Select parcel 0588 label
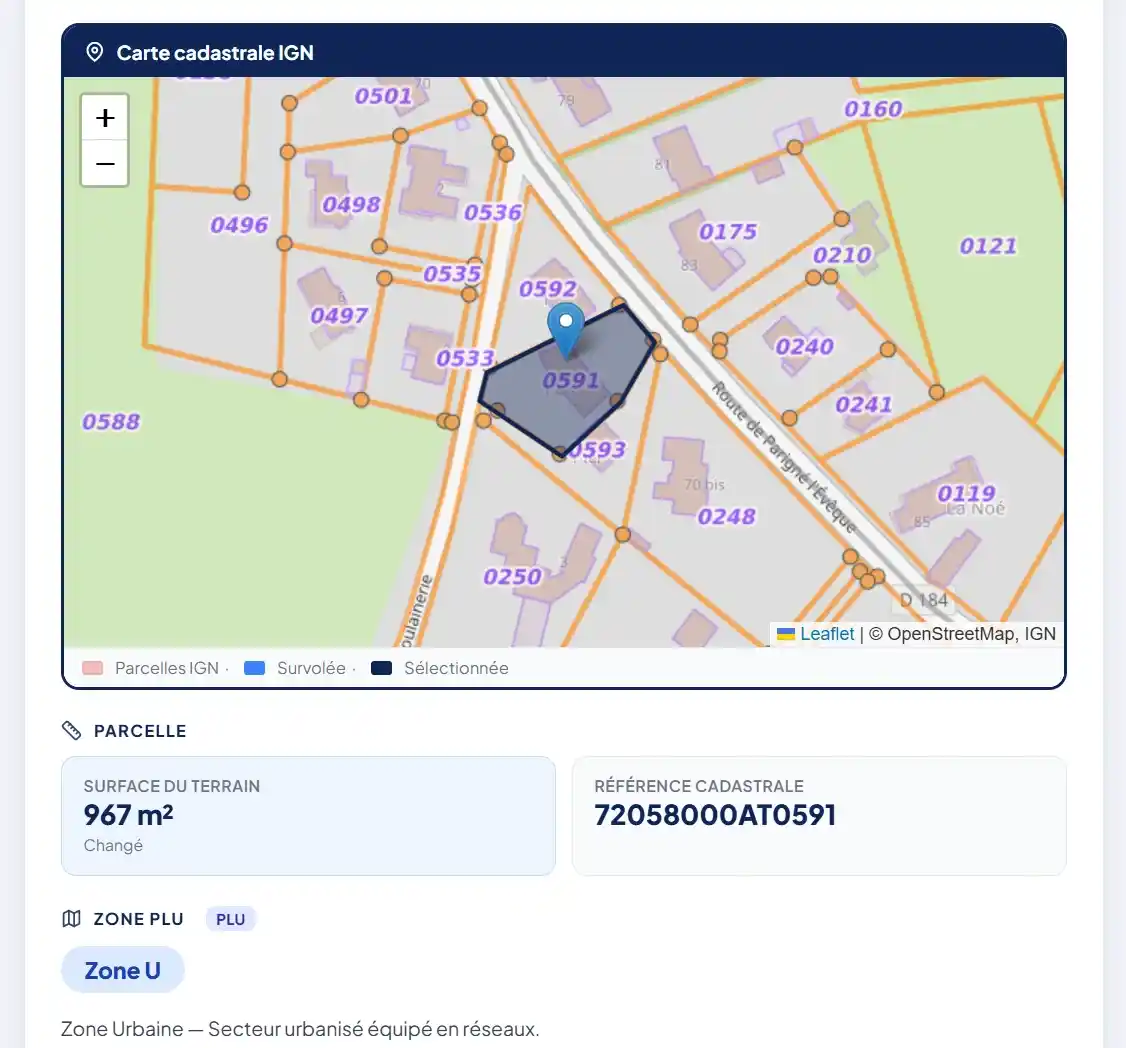The image size is (1126, 1048). [x=111, y=422]
